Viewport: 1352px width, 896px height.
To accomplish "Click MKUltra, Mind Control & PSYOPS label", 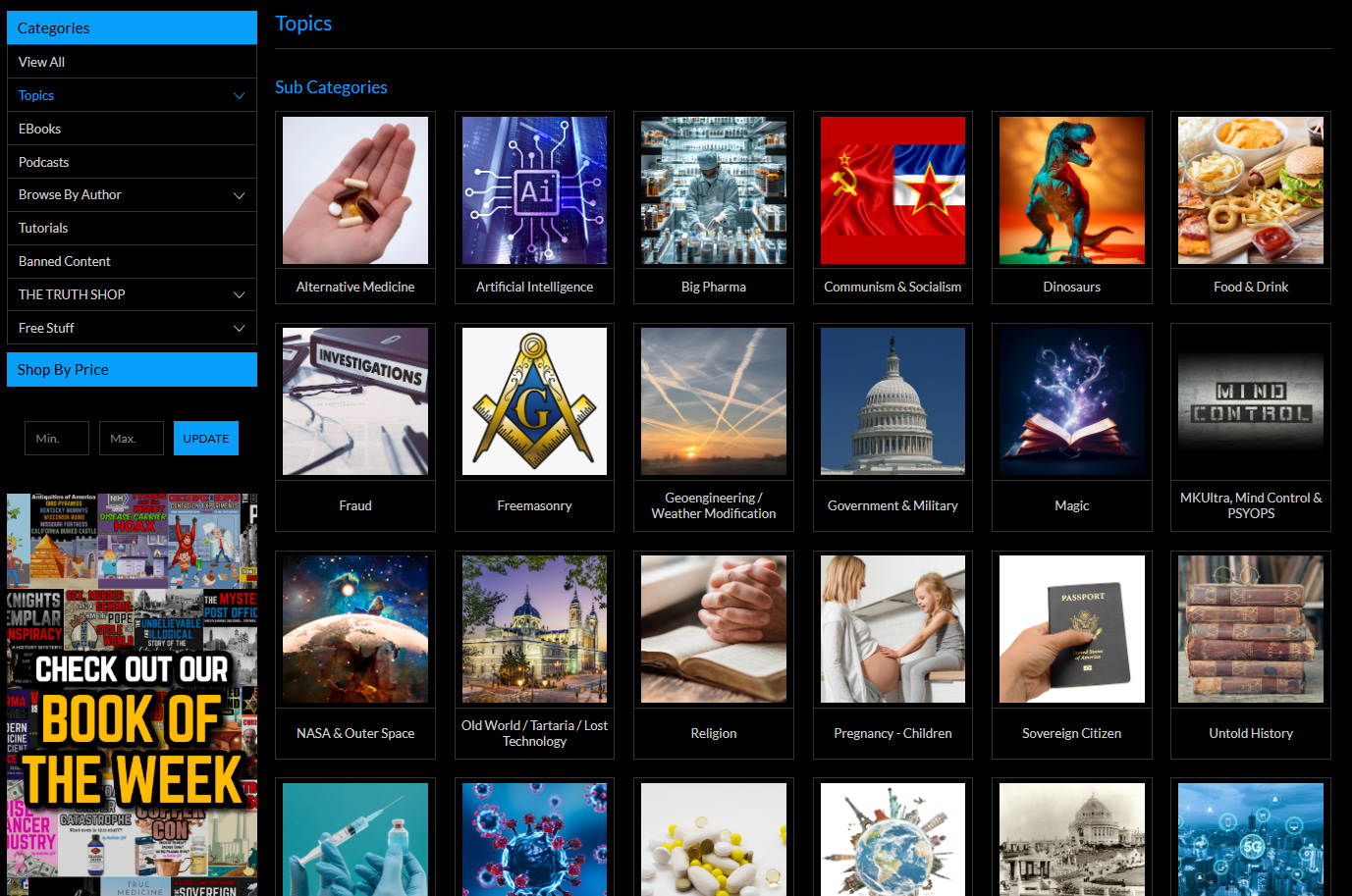I will point(1251,505).
